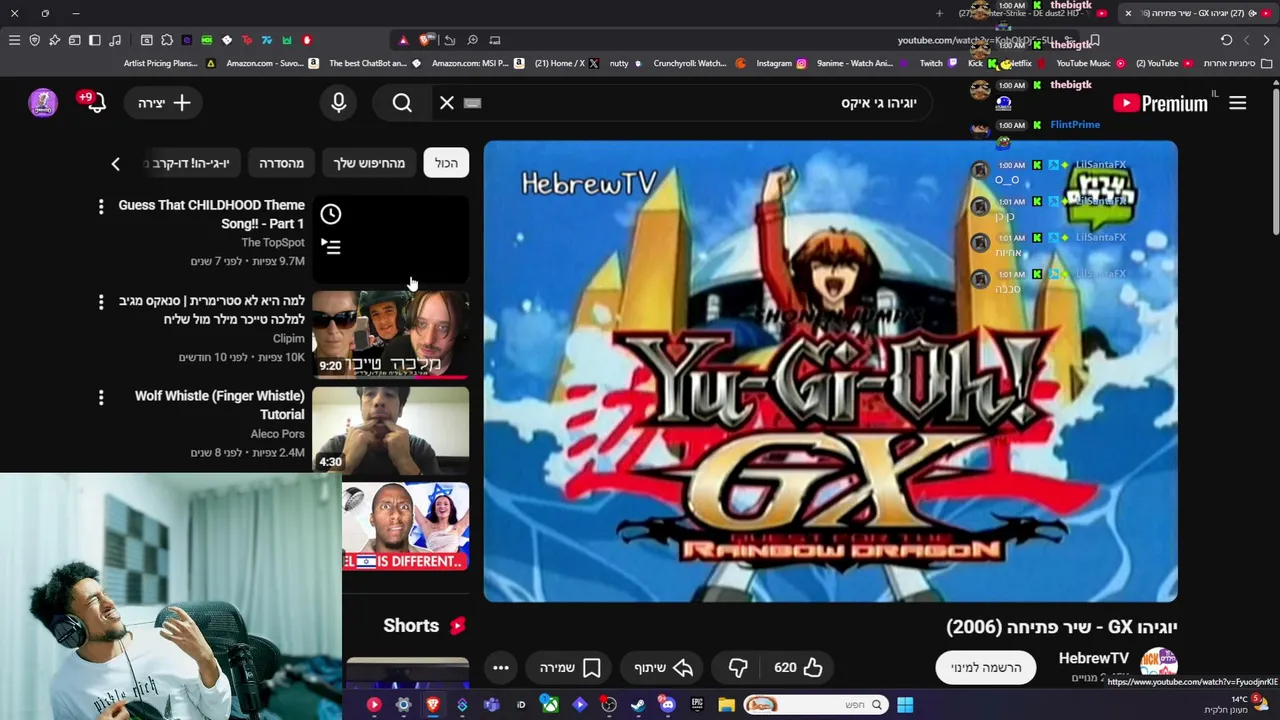Open the 'IS DIFFERENT' video thumbnail

click(x=406, y=527)
